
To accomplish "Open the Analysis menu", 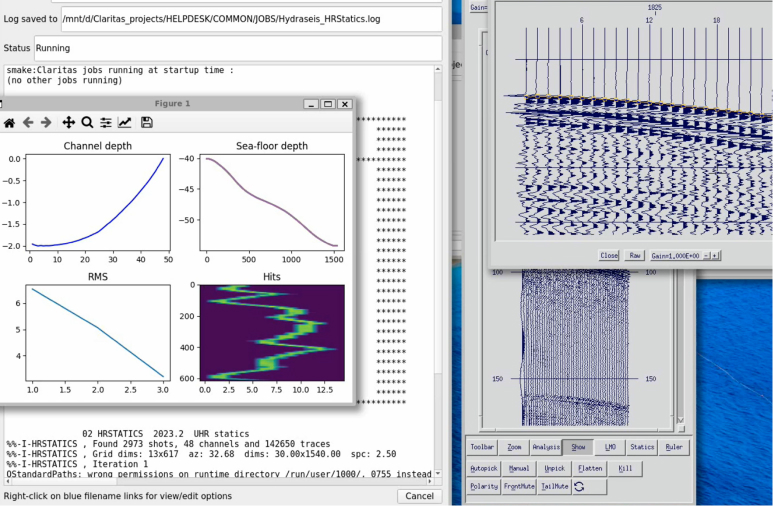I will coord(546,448).
